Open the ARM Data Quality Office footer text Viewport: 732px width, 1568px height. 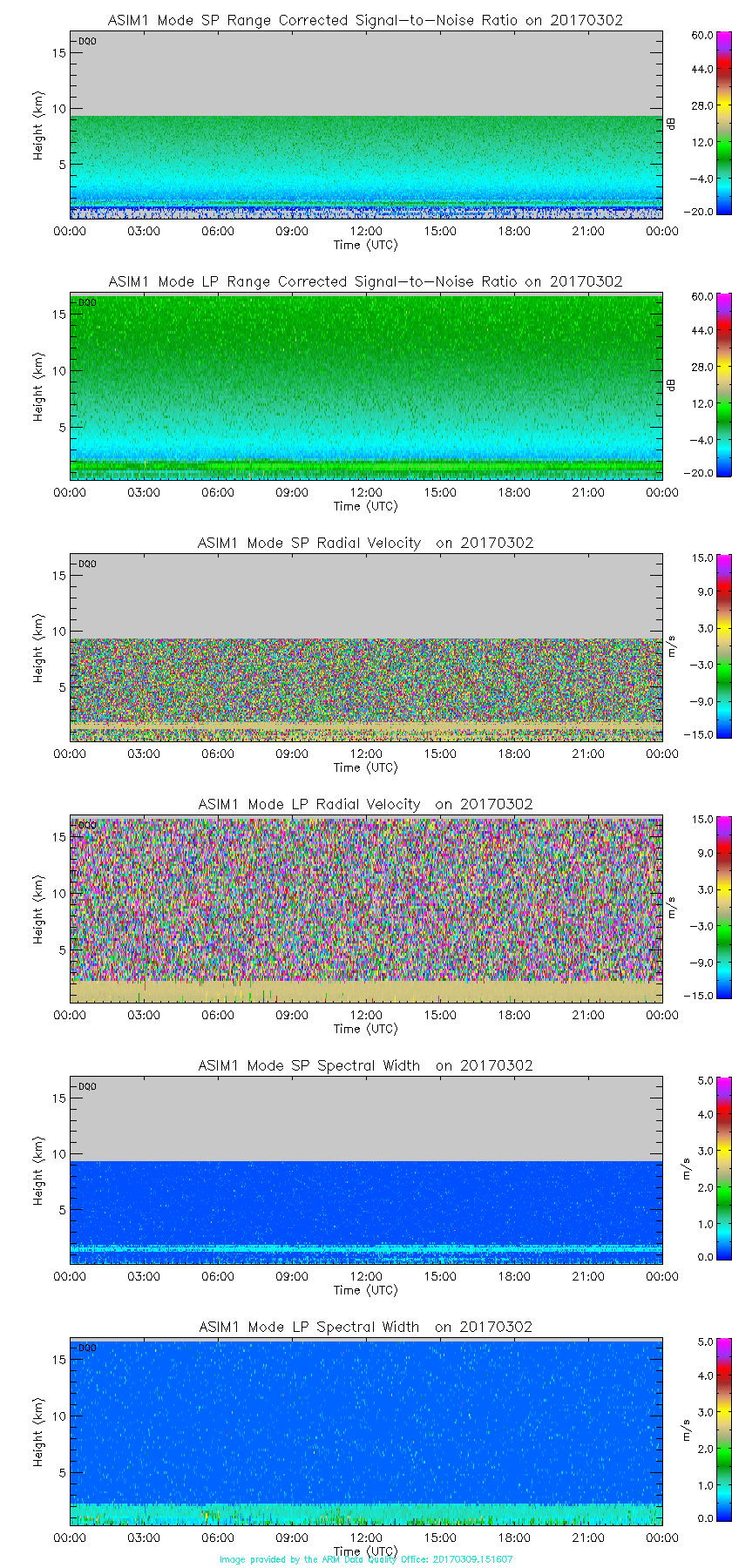pyautogui.click(x=366, y=1559)
